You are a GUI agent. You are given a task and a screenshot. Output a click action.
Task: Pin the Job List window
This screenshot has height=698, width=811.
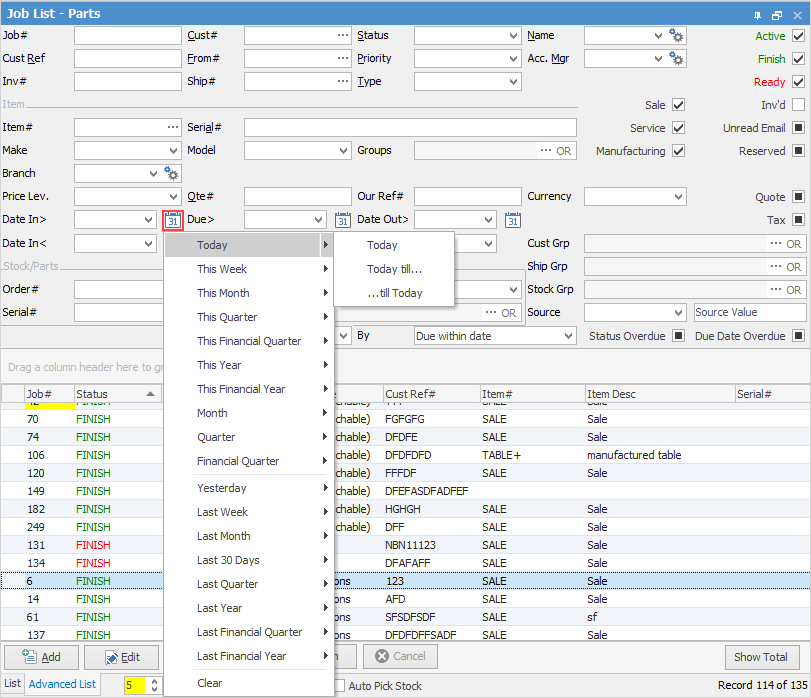[x=759, y=14]
